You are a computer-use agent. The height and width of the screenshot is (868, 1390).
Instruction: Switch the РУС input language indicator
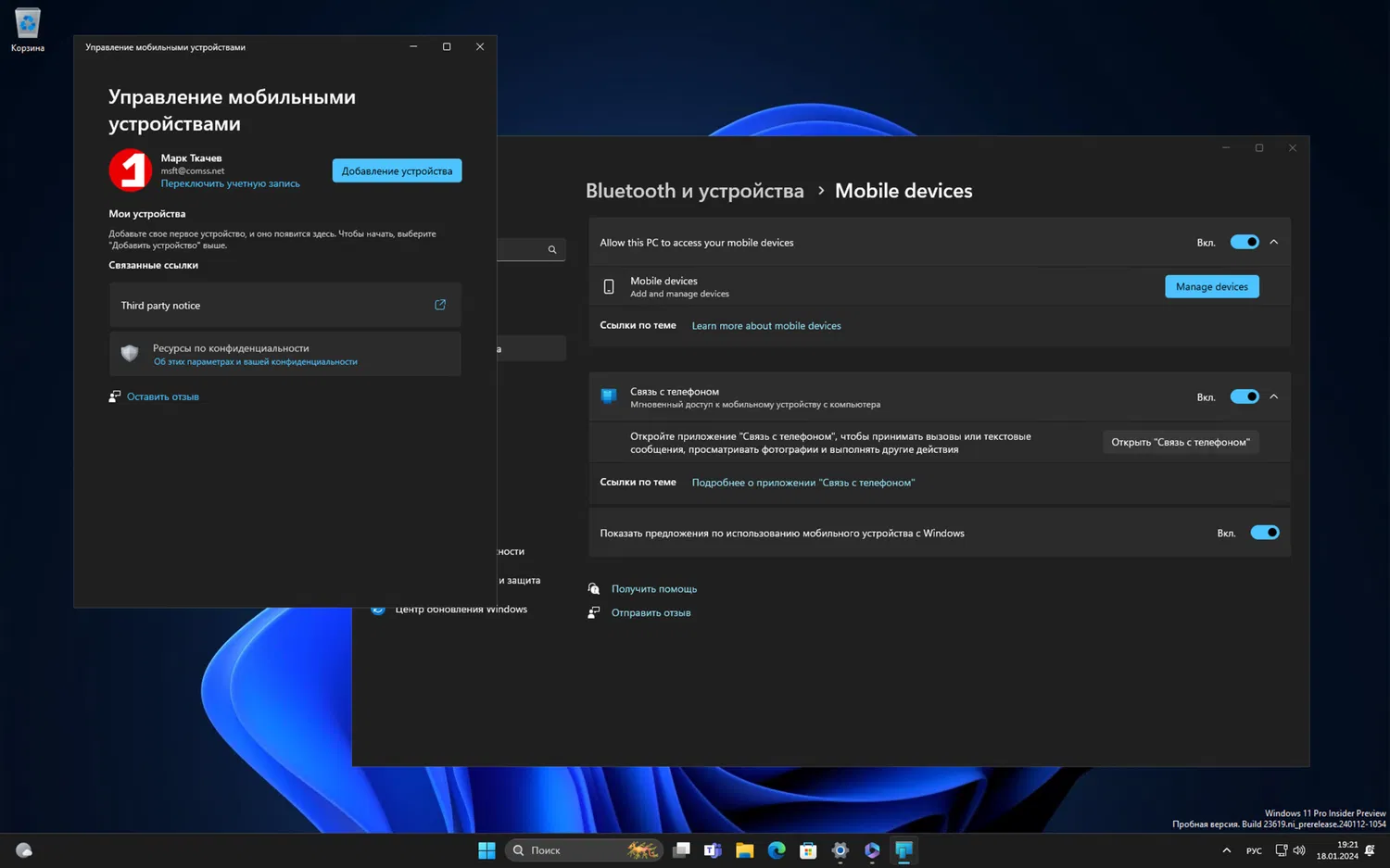click(x=1254, y=850)
